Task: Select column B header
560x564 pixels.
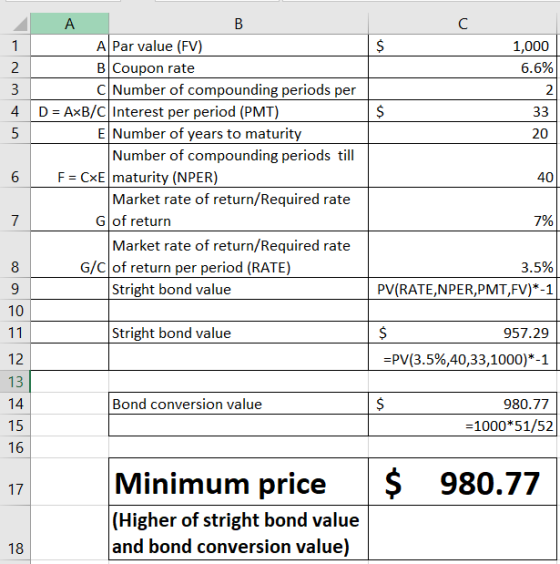Action: tap(238, 24)
